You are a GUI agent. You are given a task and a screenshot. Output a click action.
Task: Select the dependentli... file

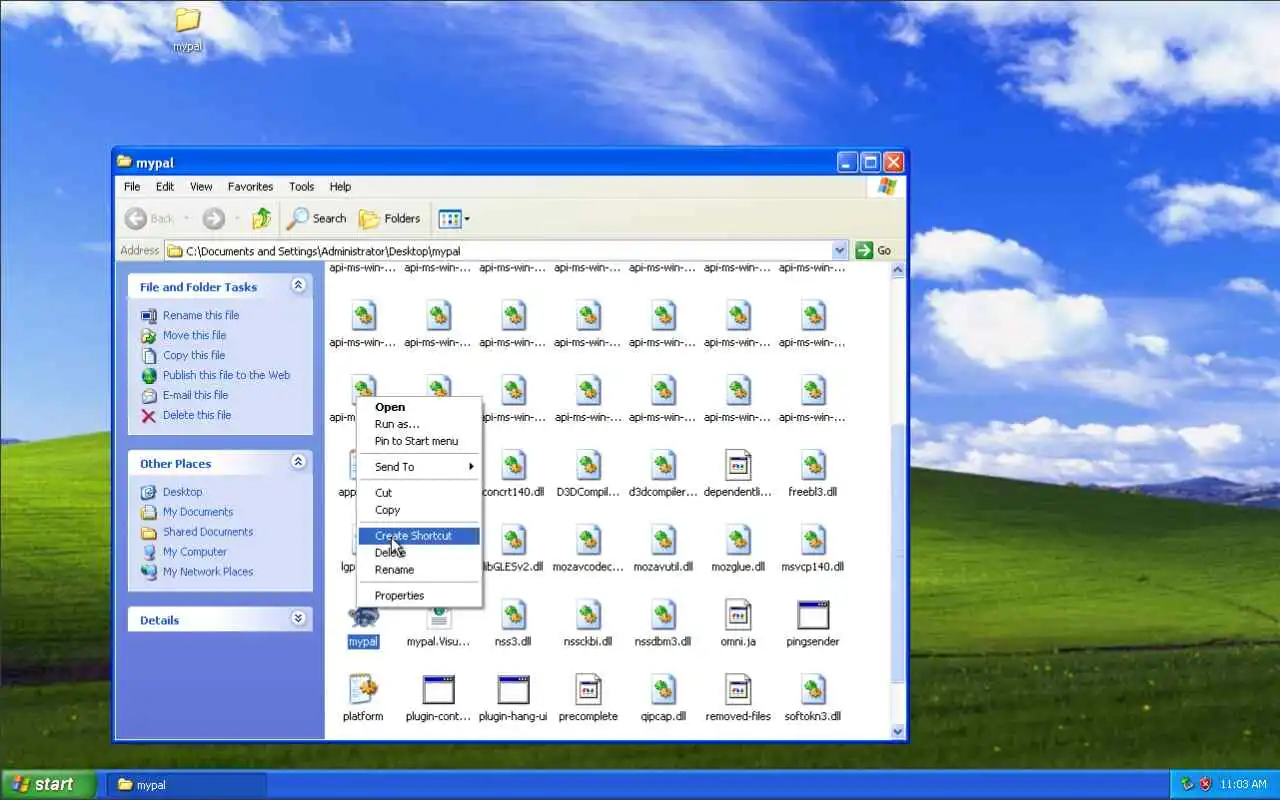tap(738, 474)
